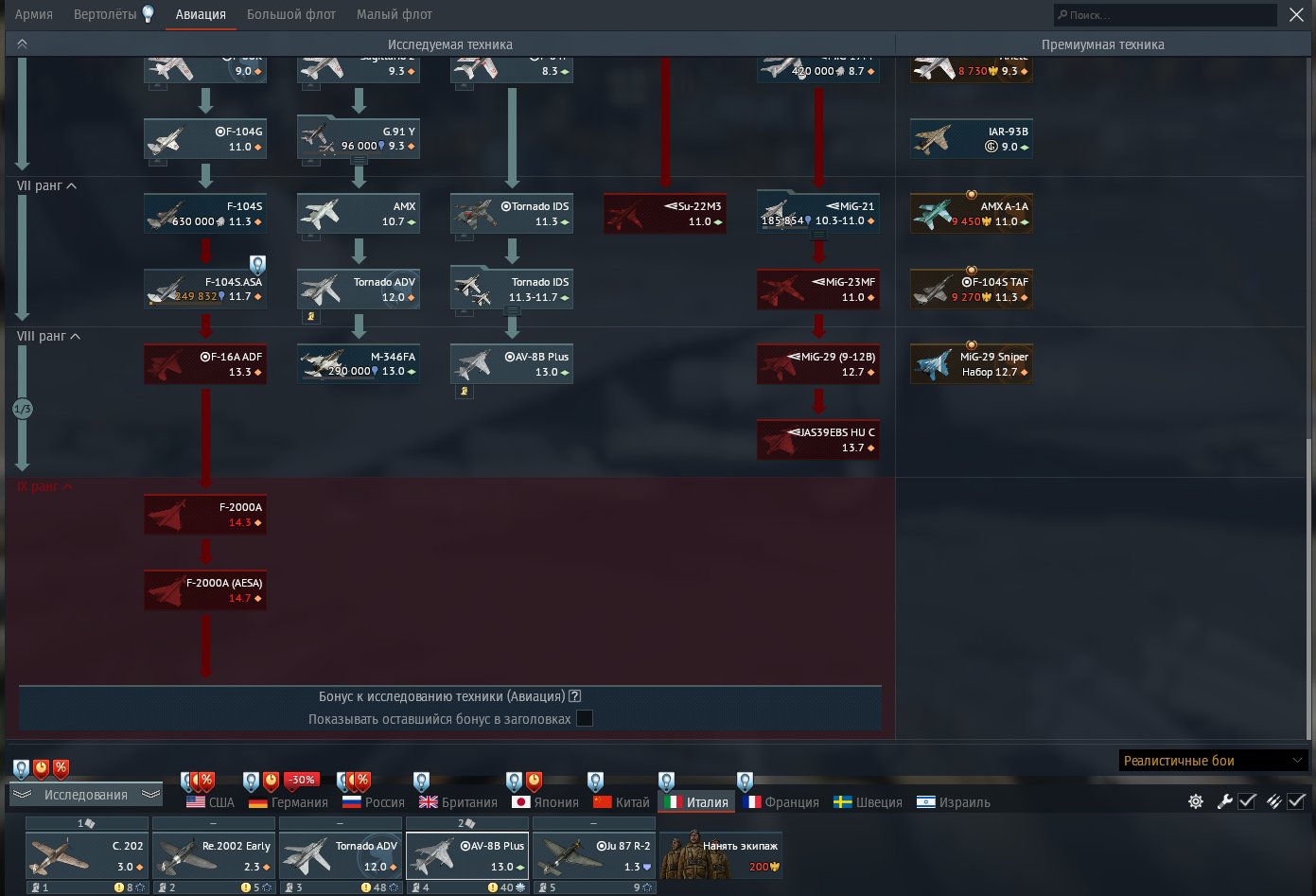Click the lightbulb icon above Франция
Screen dimensions: 1316x896
[x=745, y=782]
